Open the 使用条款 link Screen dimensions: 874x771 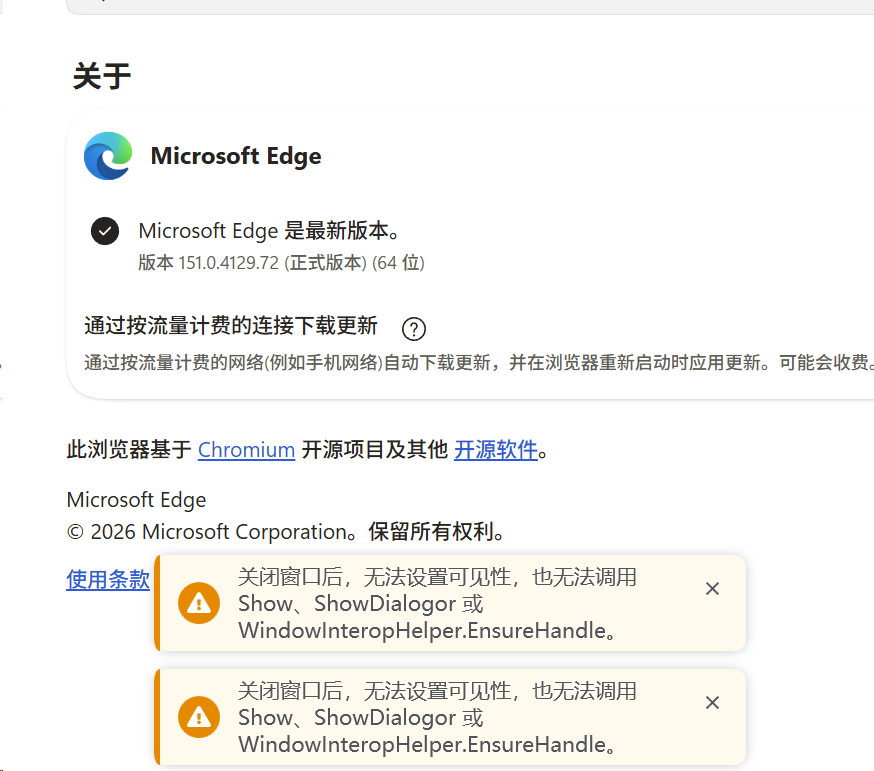[108, 580]
